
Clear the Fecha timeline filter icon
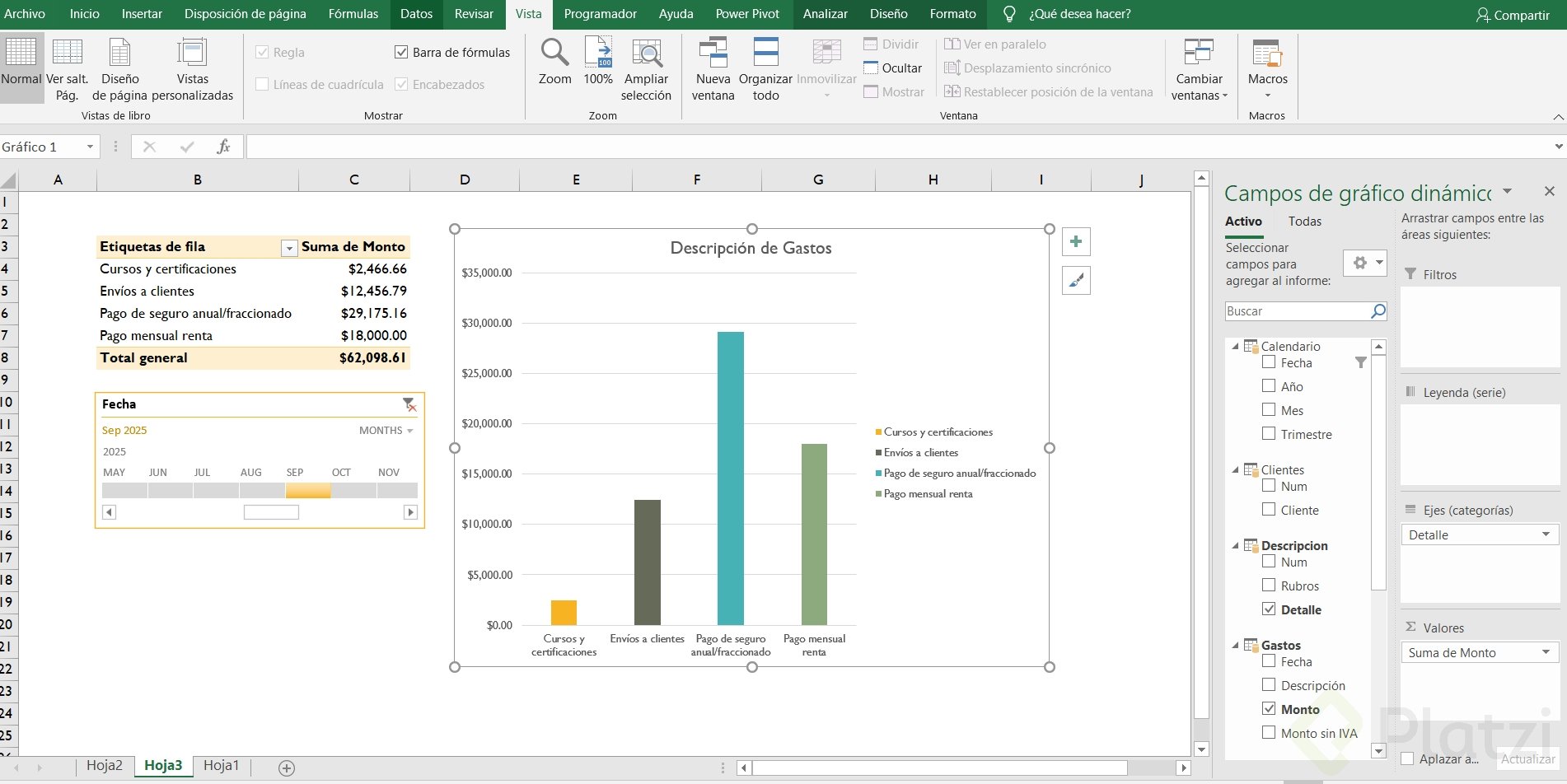point(409,404)
